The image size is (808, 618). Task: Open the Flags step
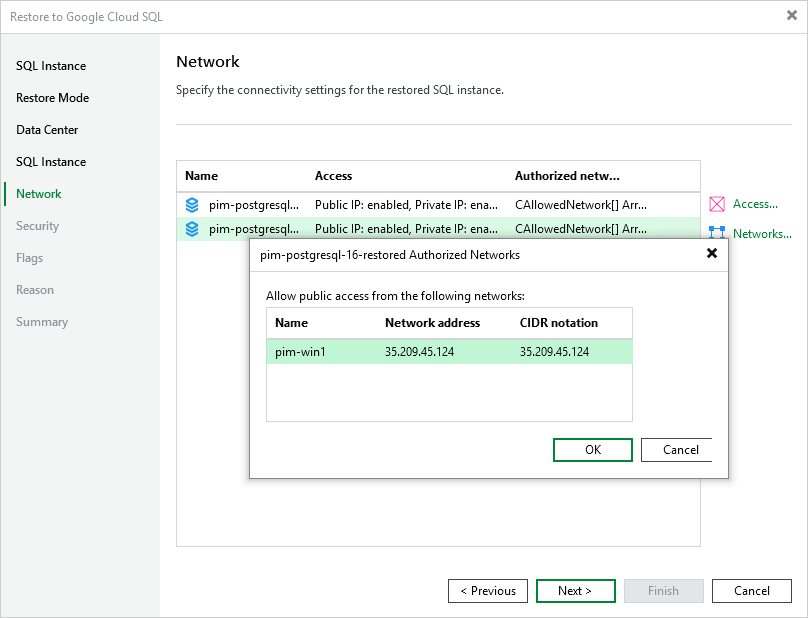tap(29, 258)
